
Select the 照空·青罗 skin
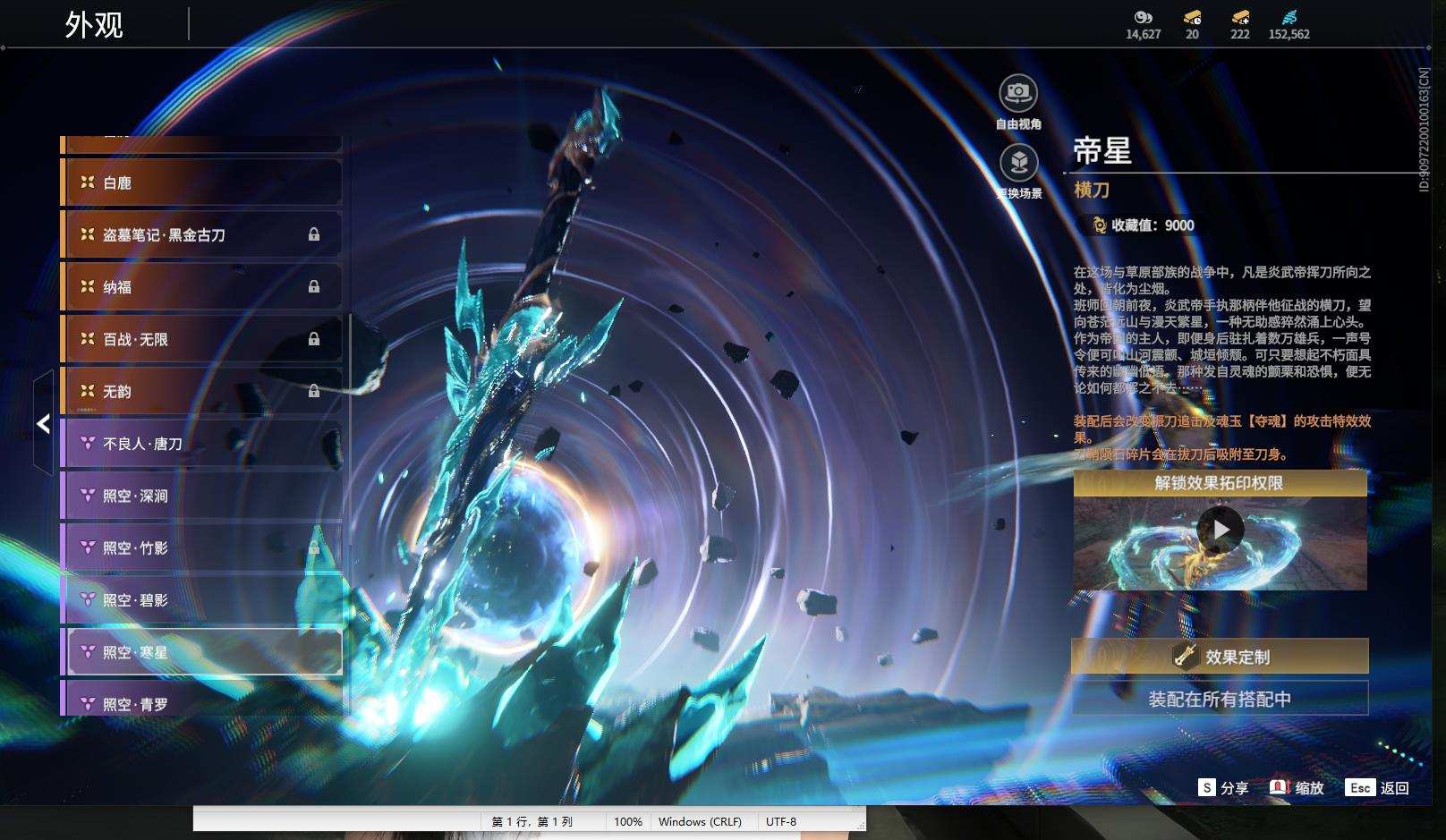point(201,700)
